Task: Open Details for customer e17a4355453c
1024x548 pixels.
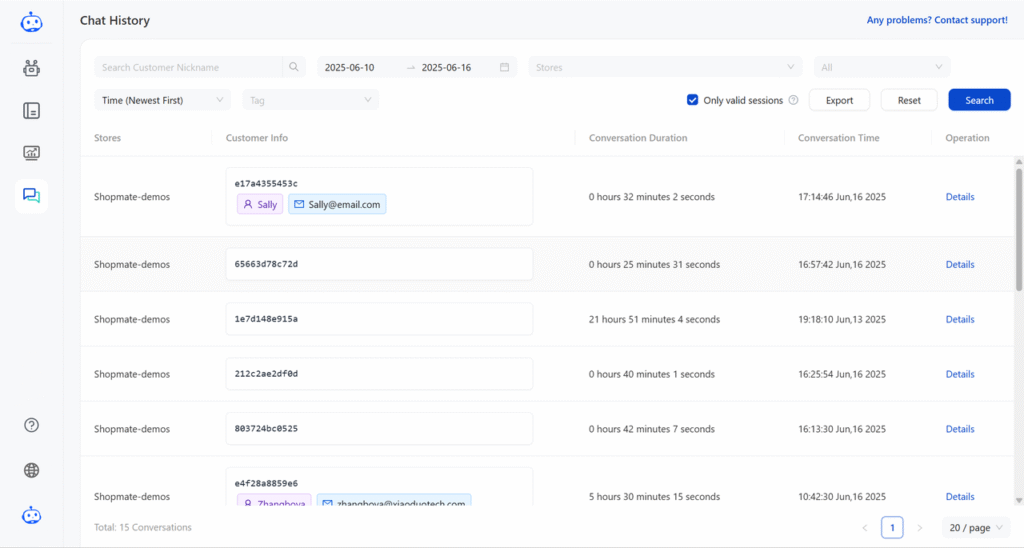Action: [959, 197]
